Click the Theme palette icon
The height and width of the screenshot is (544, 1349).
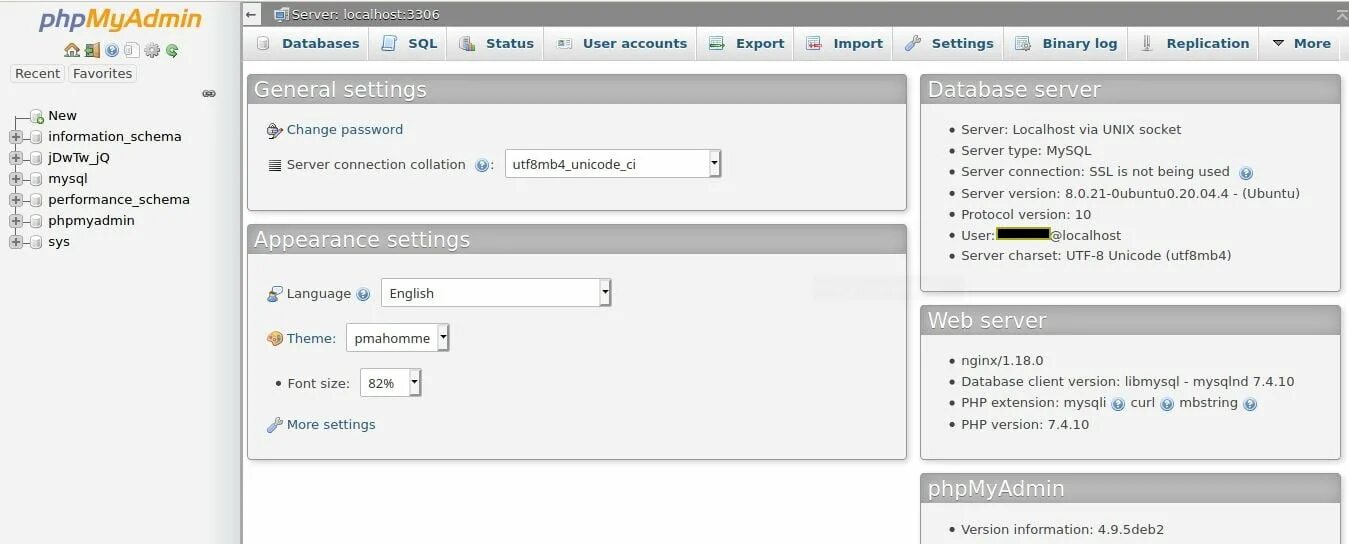point(275,339)
